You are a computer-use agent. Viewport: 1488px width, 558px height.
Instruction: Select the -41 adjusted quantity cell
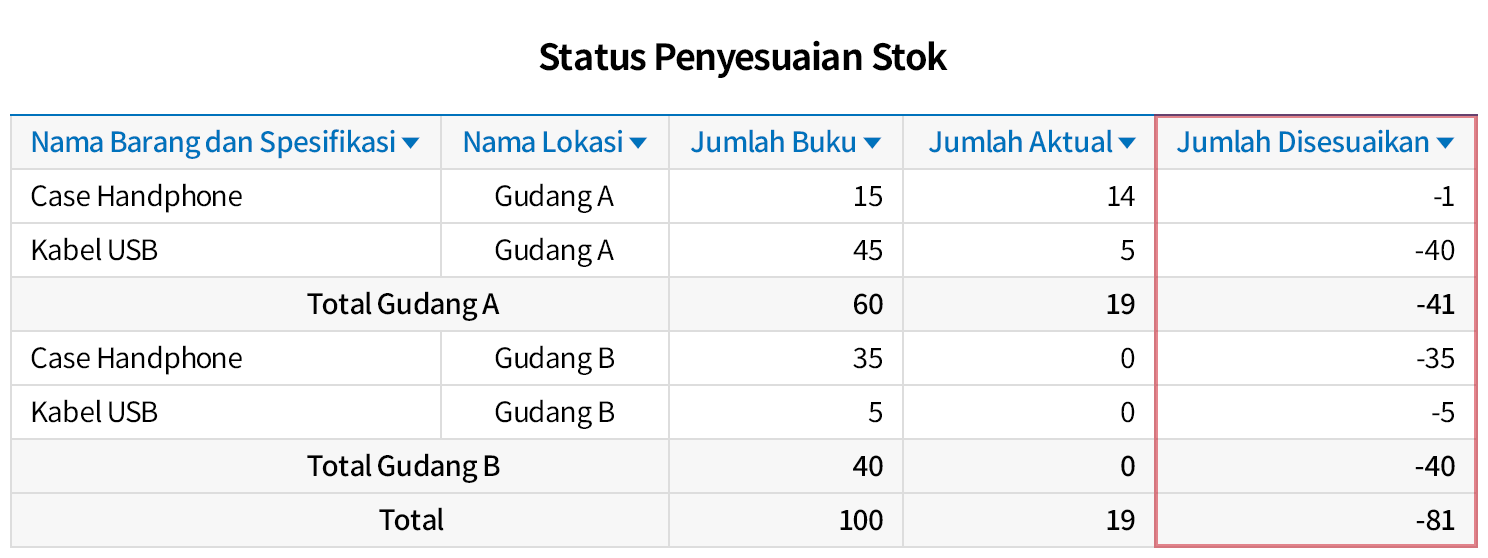tap(1435, 304)
